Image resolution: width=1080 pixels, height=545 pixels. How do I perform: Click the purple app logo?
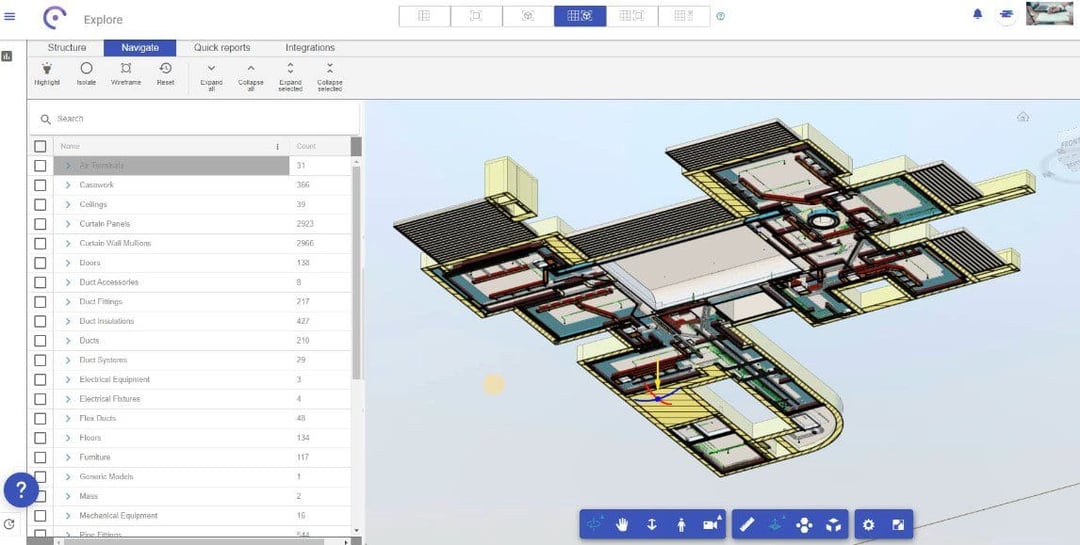pyautogui.click(x=54, y=18)
